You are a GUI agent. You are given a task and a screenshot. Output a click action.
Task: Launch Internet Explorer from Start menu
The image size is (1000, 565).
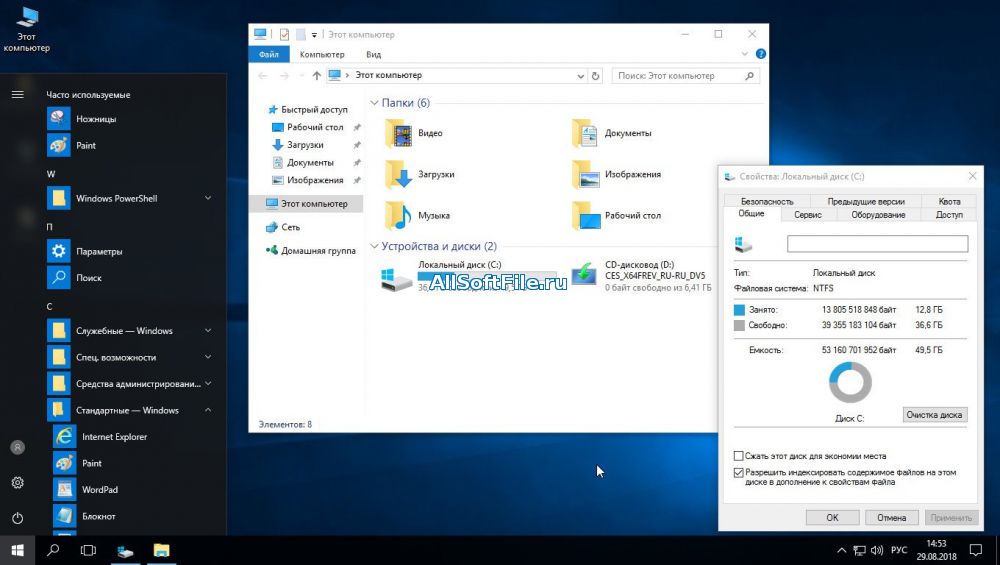[65, 437]
